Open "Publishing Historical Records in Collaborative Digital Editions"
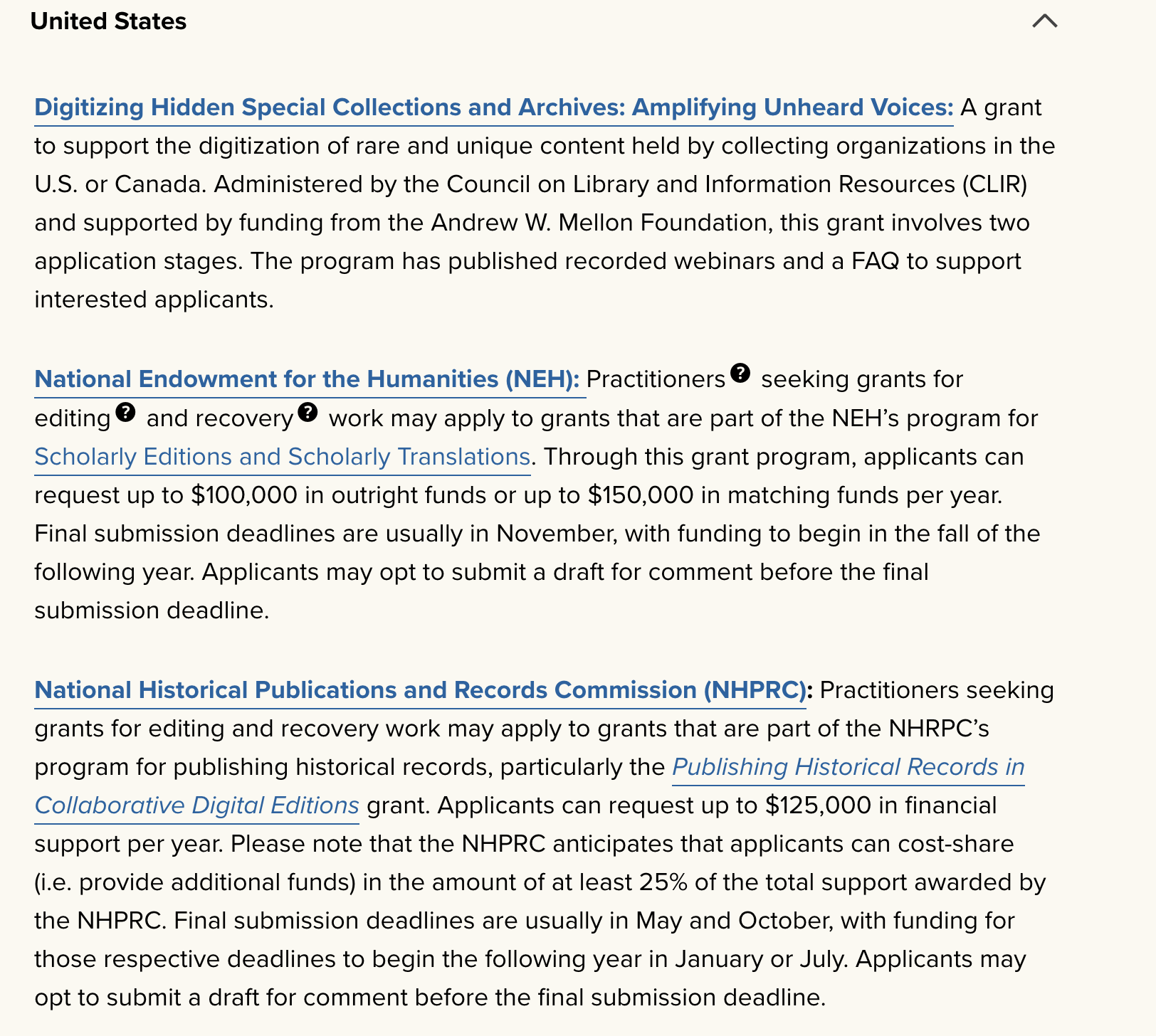The width and height of the screenshot is (1156, 1036). [x=848, y=768]
